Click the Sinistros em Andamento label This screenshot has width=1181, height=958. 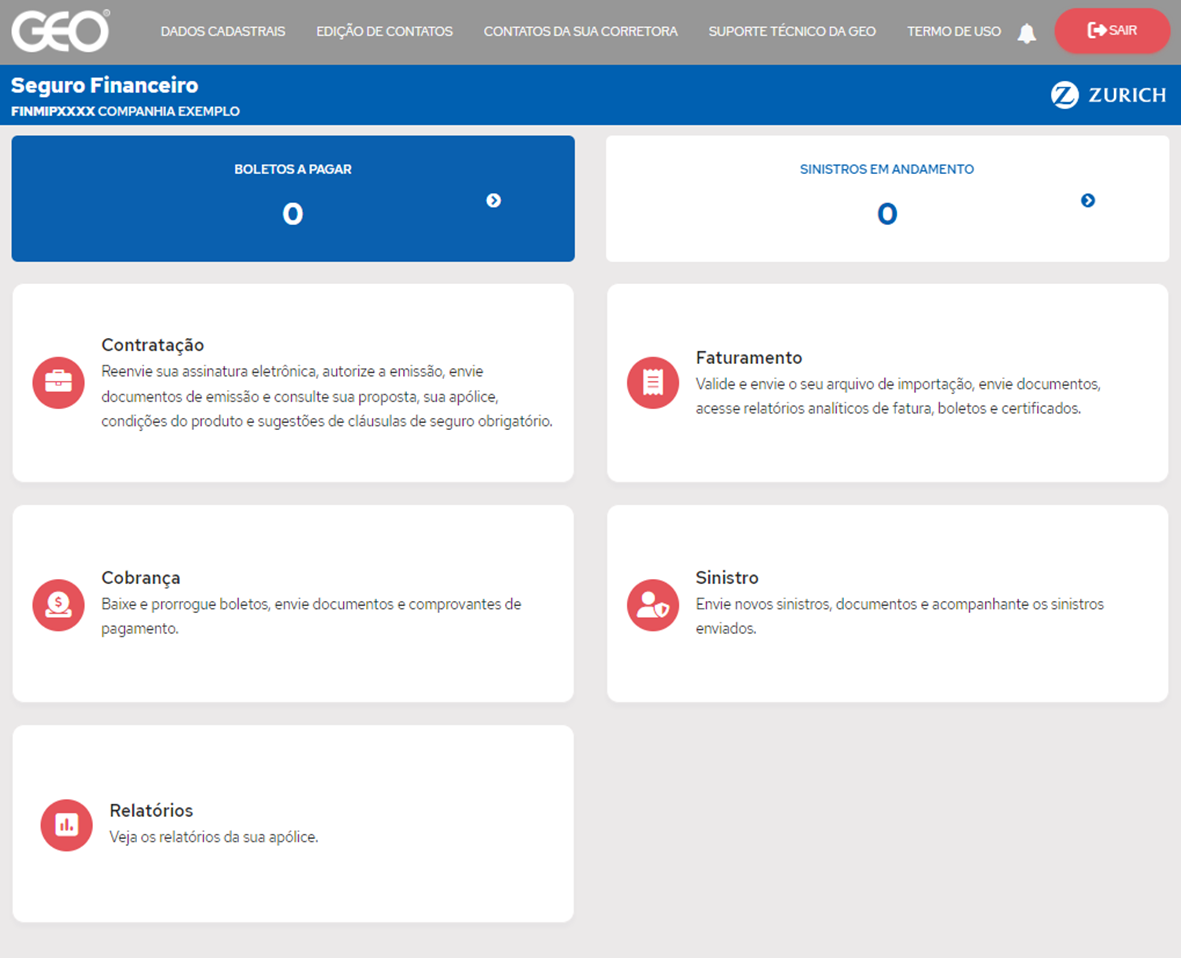[887, 169]
